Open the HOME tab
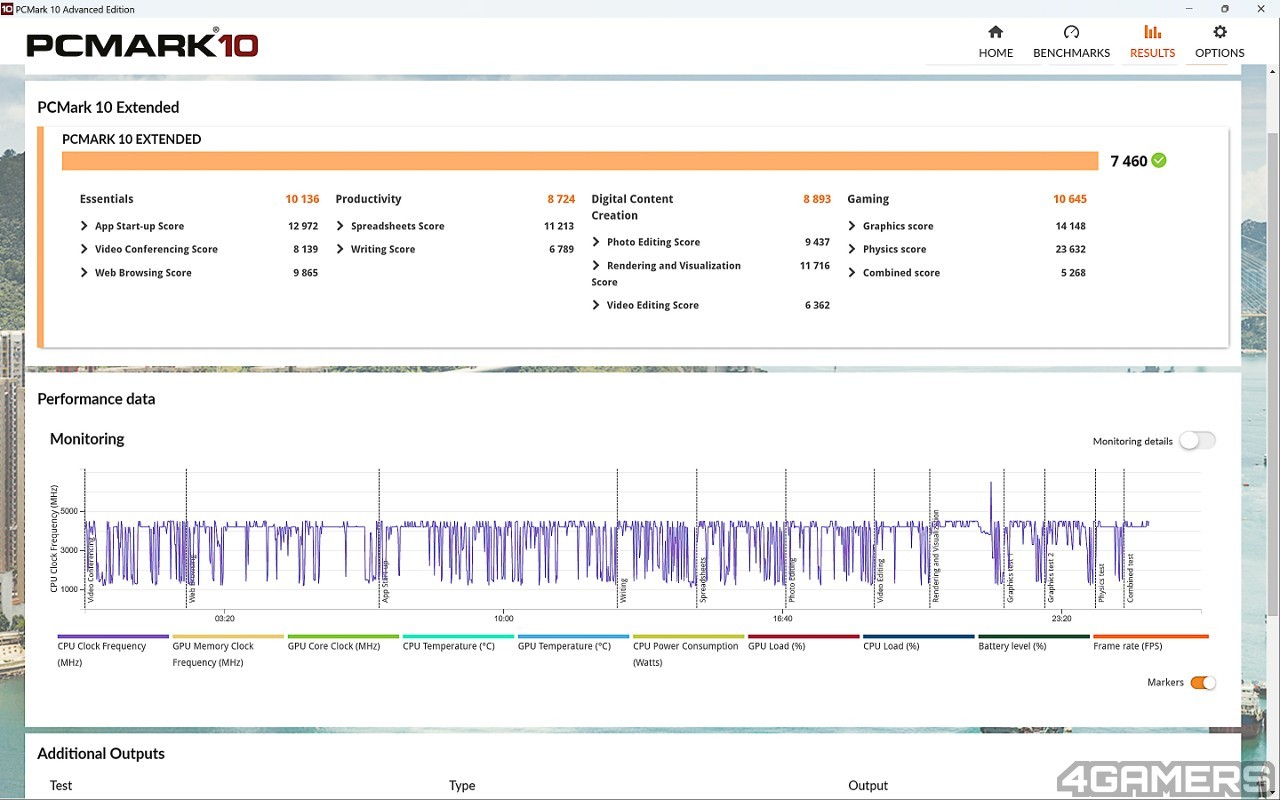Viewport: 1280px width, 800px height. click(996, 42)
